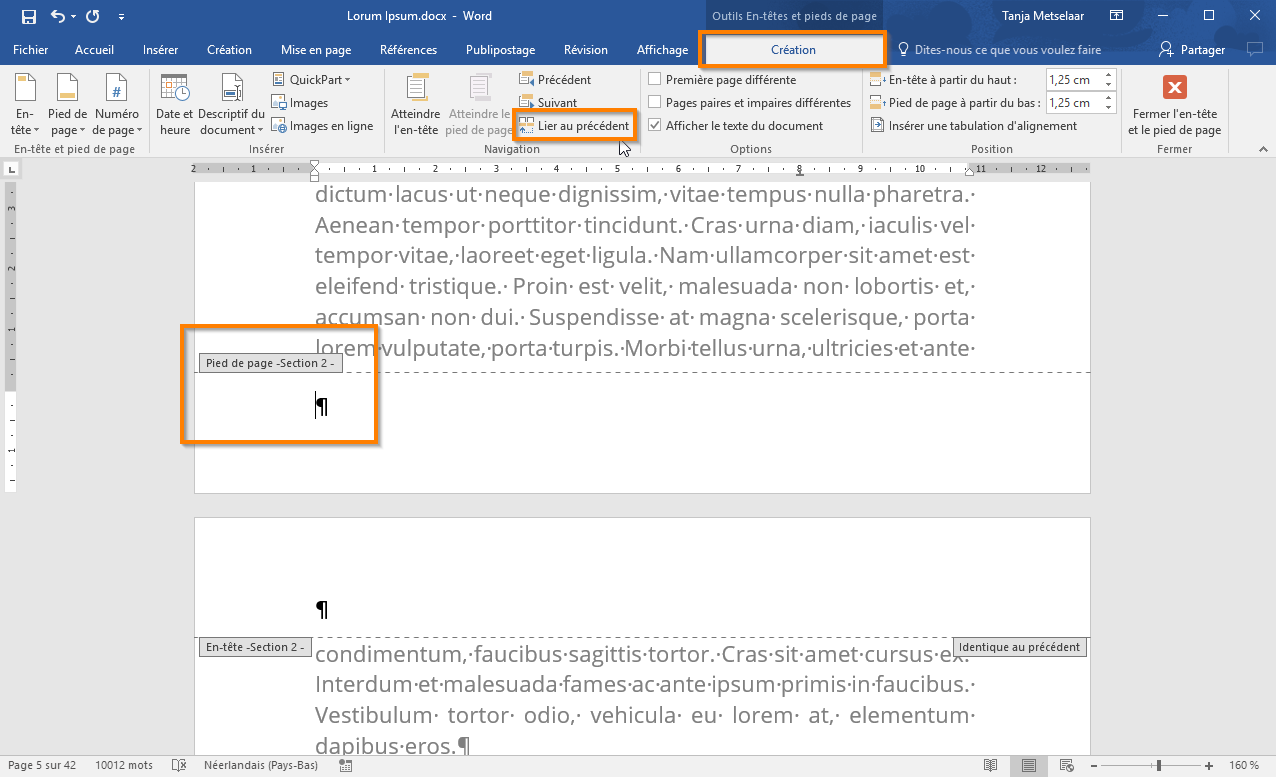1276x777 pixels.
Task: Go to the Précédent section
Action: pyautogui.click(x=555, y=79)
